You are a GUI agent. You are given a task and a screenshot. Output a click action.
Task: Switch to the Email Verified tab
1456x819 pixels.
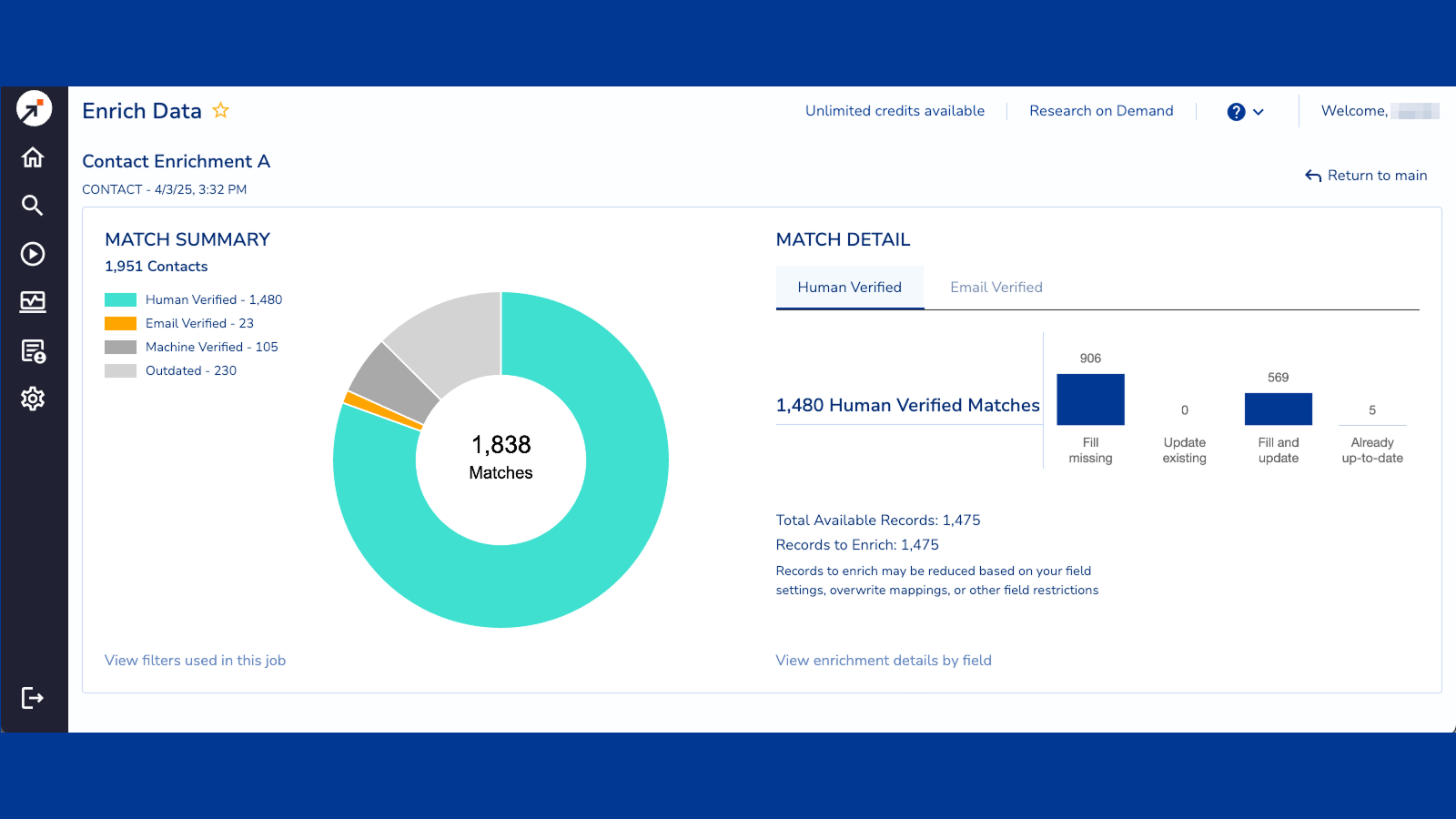(x=996, y=288)
